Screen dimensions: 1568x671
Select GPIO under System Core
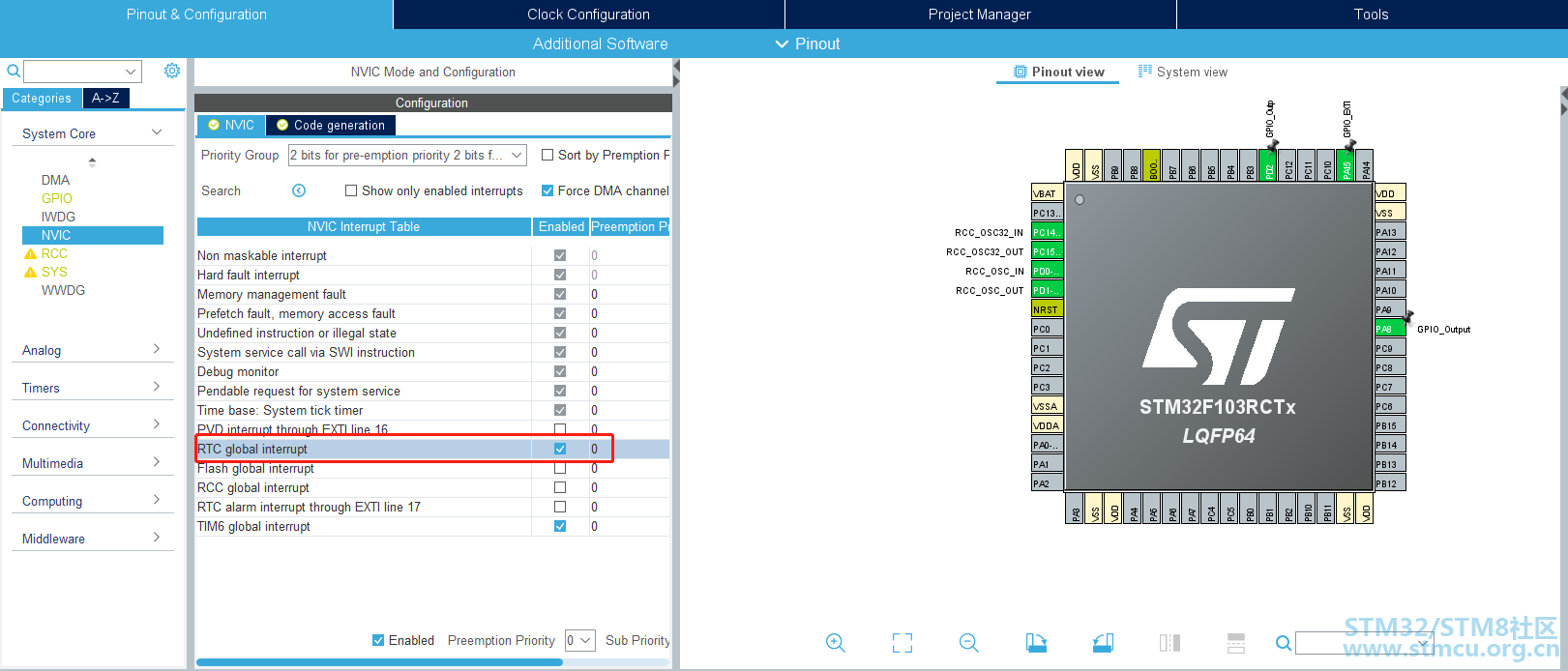pyautogui.click(x=57, y=198)
